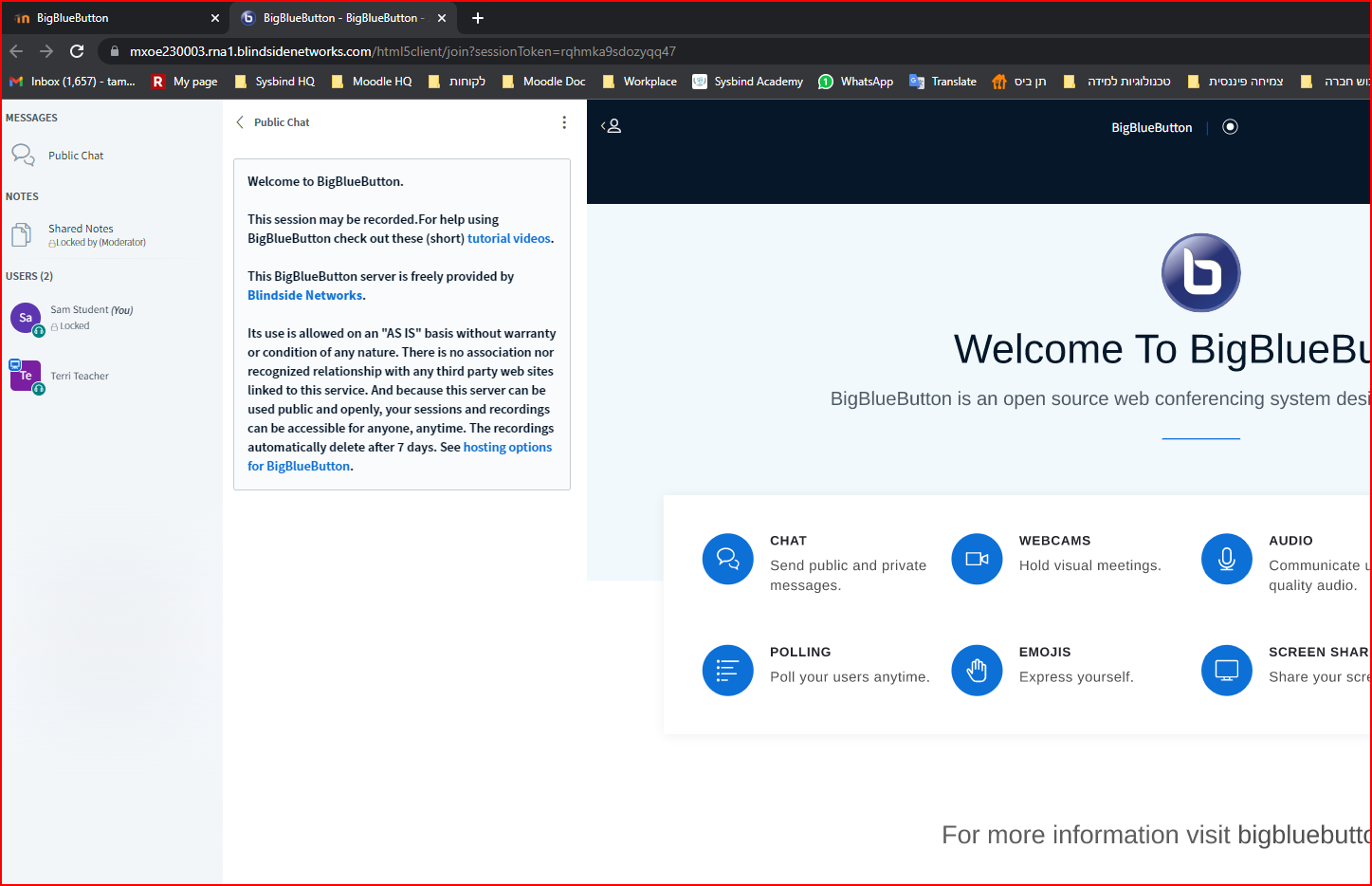Reload the current page

[x=77, y=51]
